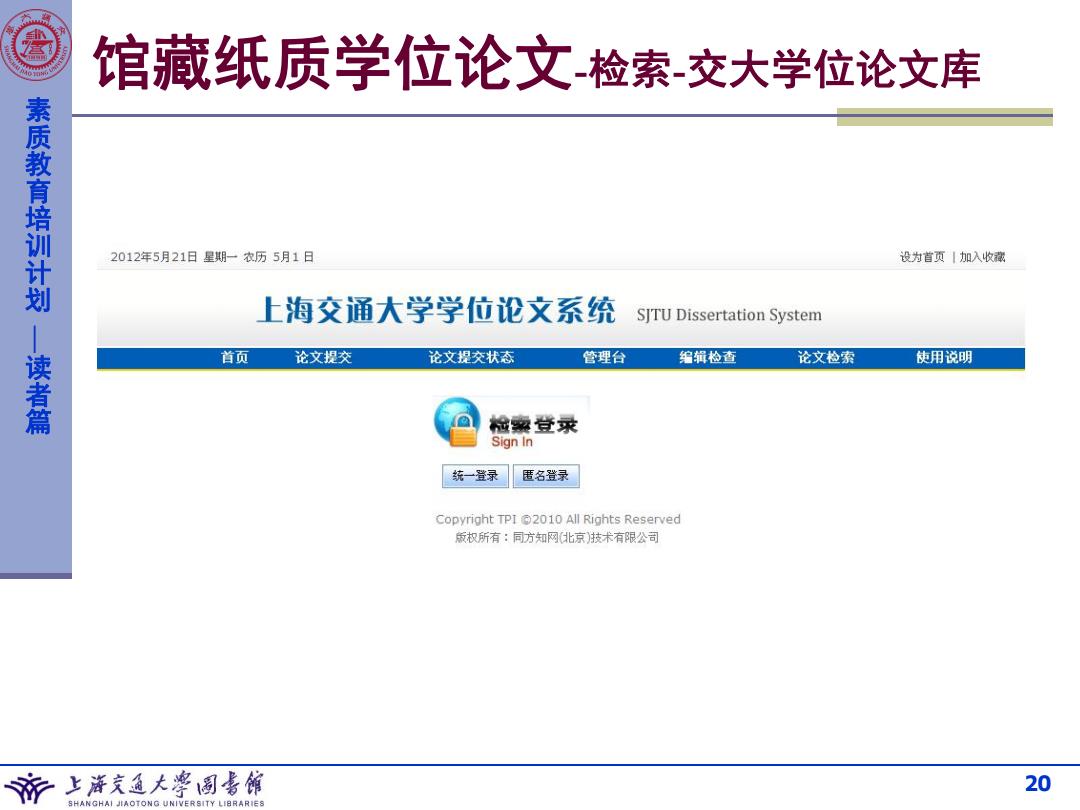This screenshot has height=810, width=1080.
Task: Click the Copyright TPI ©2010 notice
Action: click(558, 519)
